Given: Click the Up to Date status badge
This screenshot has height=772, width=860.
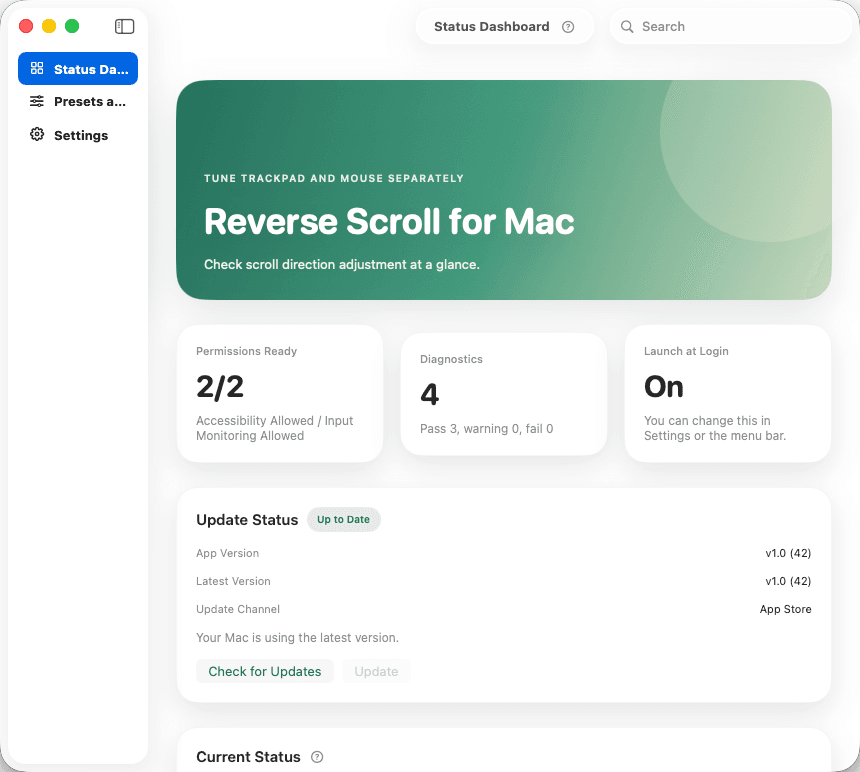Looking at the screenshot, I should click(x=343, y=519).
